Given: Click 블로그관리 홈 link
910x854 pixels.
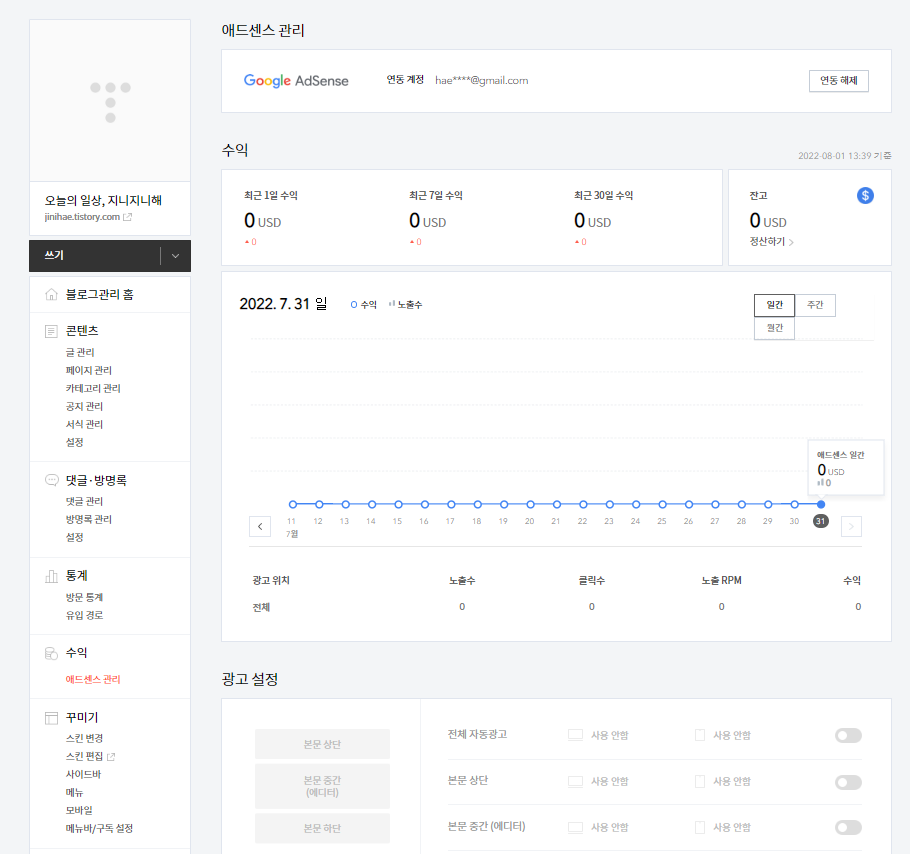Looking at the screenshot, I should (x=99, y=295).
